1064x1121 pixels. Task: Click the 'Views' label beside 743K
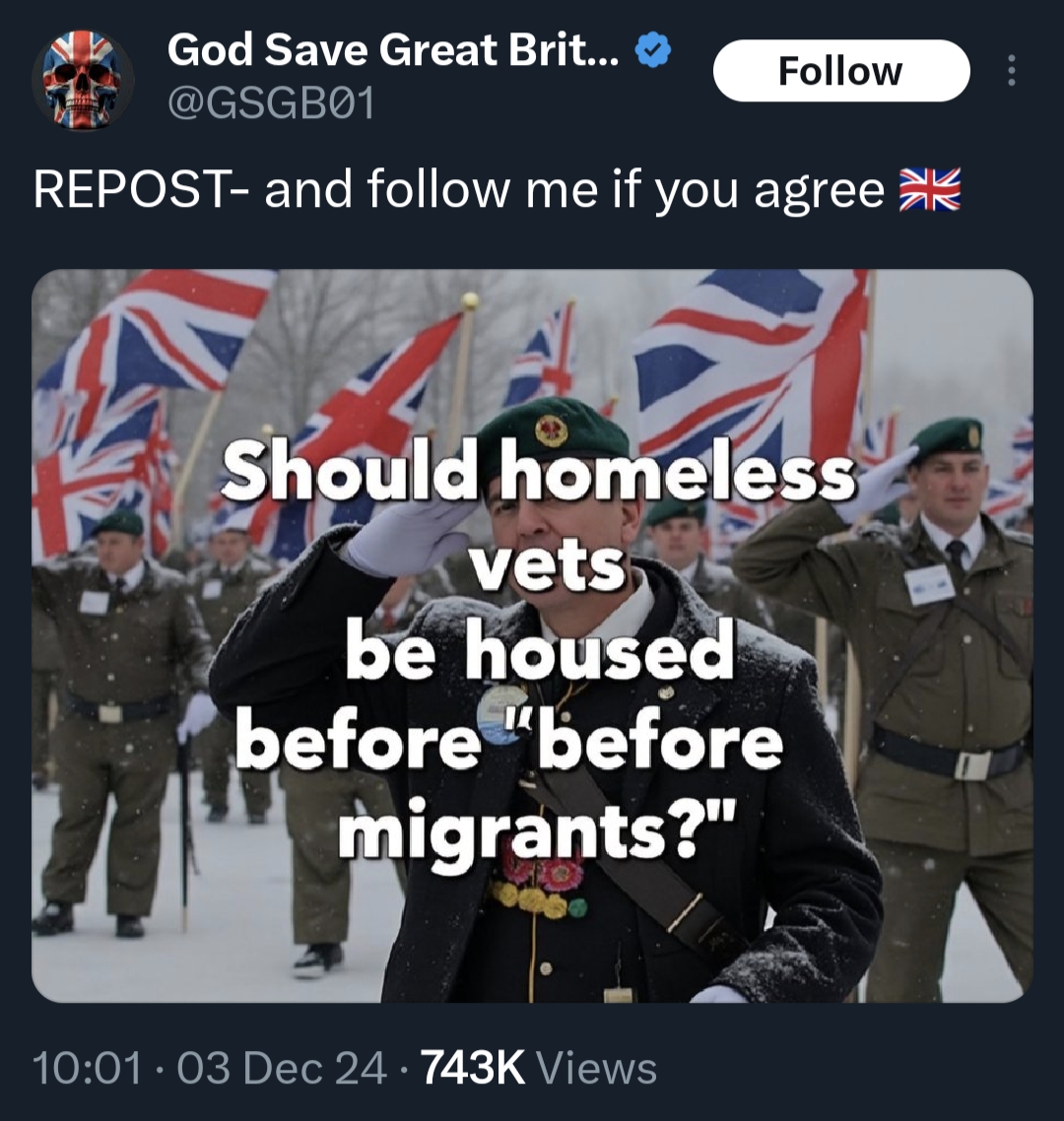596,1068
